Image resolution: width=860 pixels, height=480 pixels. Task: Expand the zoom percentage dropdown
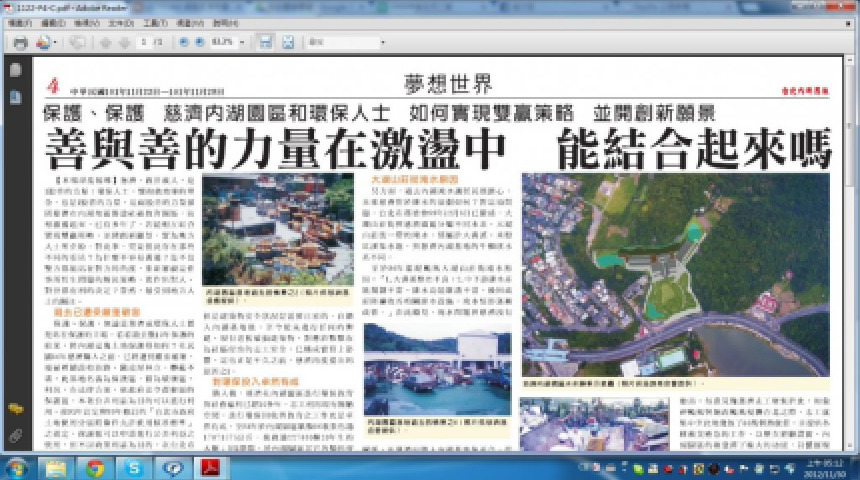(241, 42)
